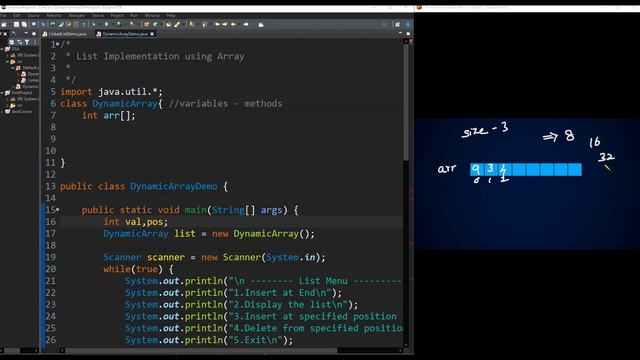
Task: Click the Open Type toolbar icon
Action: pyautogui.click(x=169, y=24)
